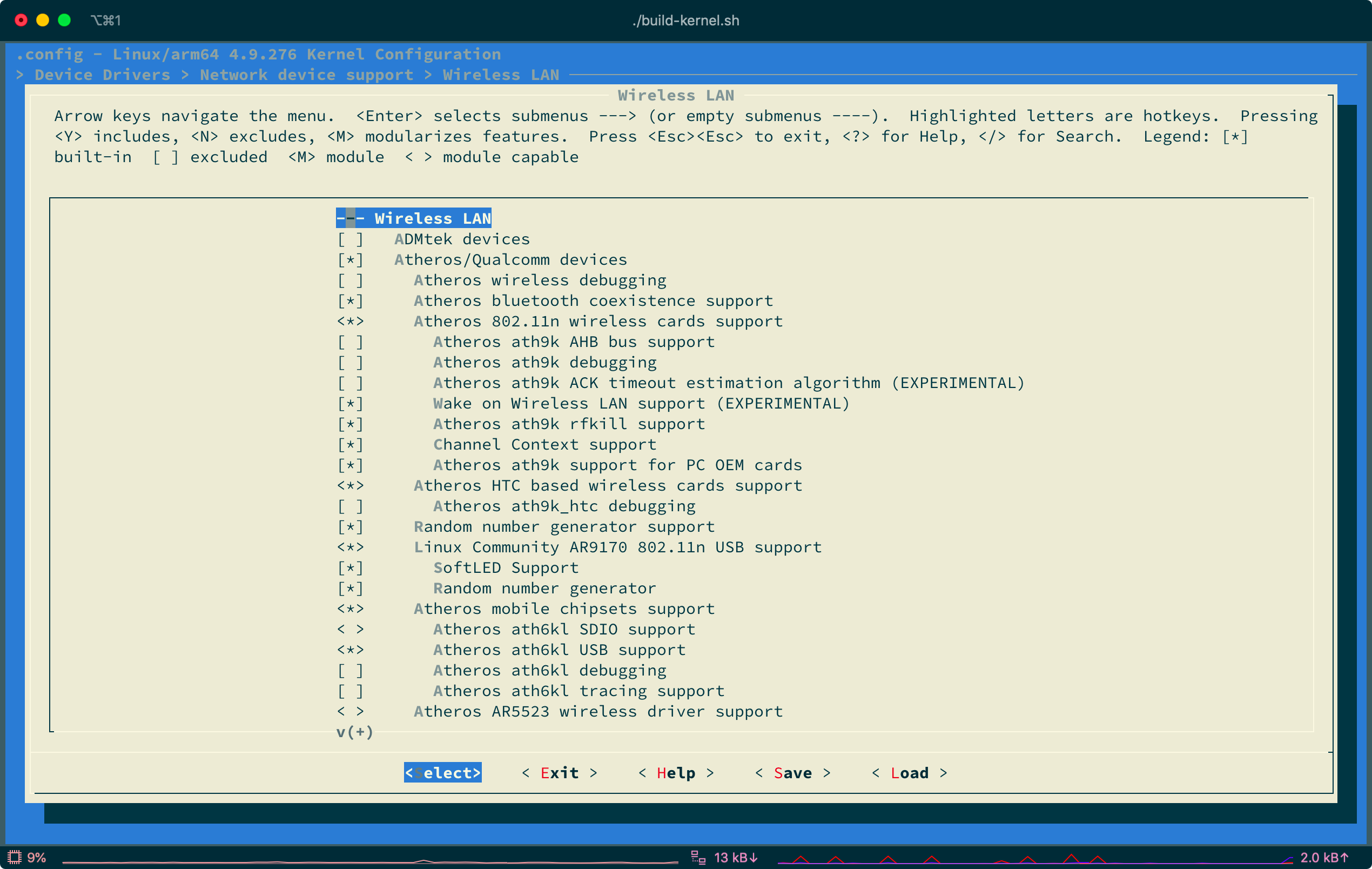Click the v(+) scroll-down indicator

pos(354,732)
